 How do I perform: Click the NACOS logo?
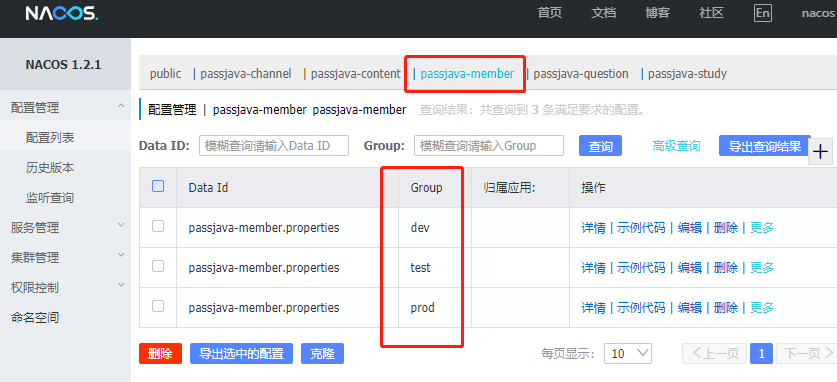[61, 13]
